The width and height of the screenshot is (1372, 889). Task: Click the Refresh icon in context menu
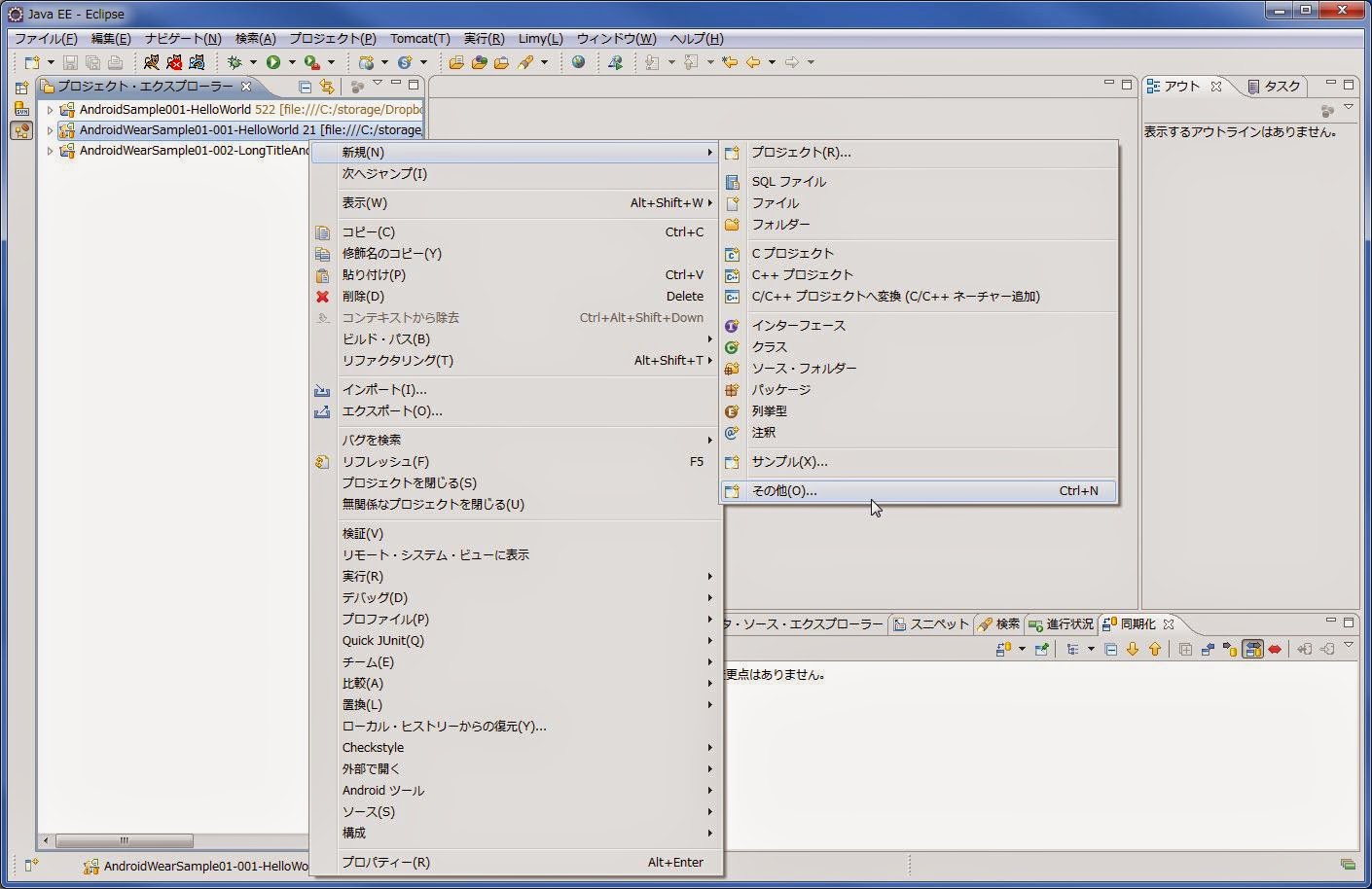[323, 461]
